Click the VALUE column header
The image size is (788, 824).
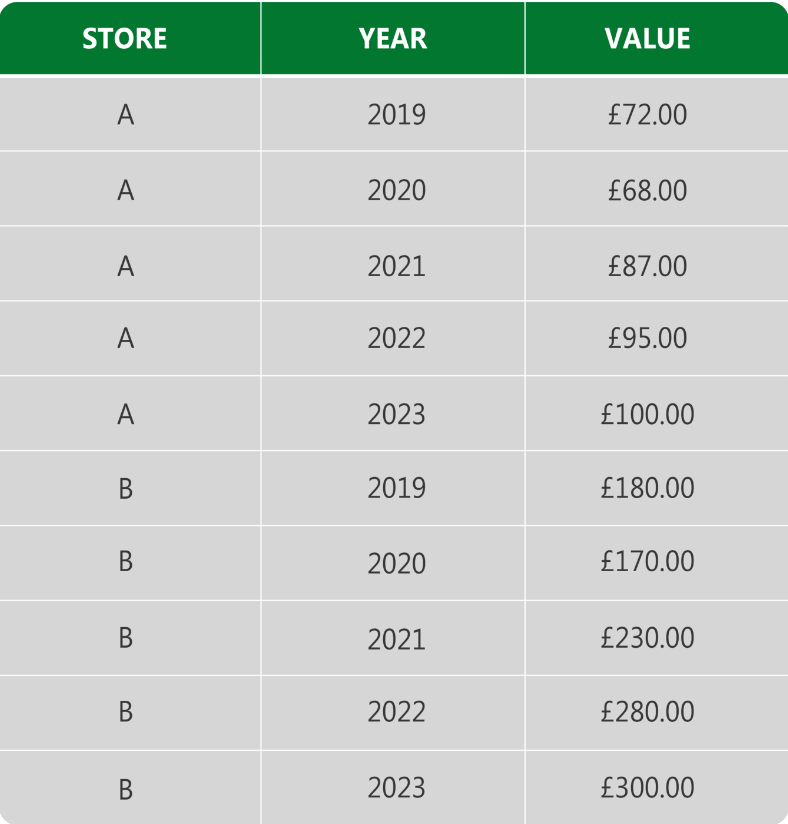click(647, 39)
